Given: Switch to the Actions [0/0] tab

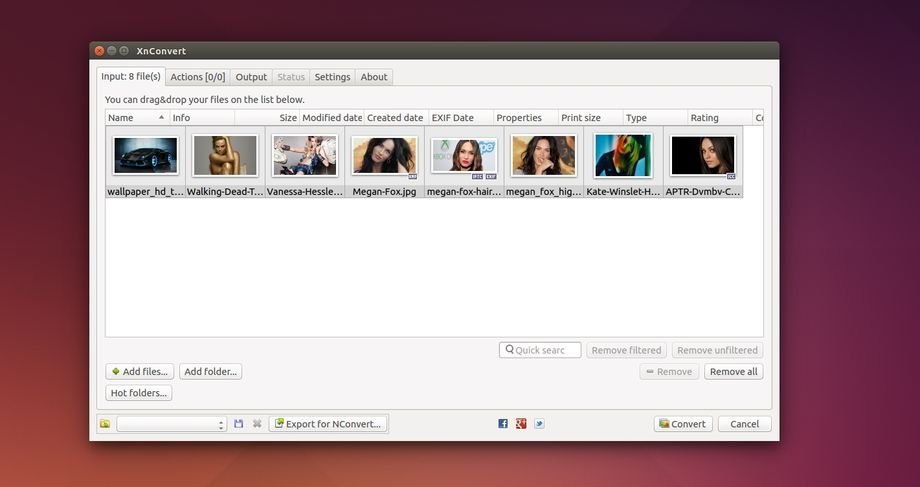Looking at the screenshot, I should [198, 77].
